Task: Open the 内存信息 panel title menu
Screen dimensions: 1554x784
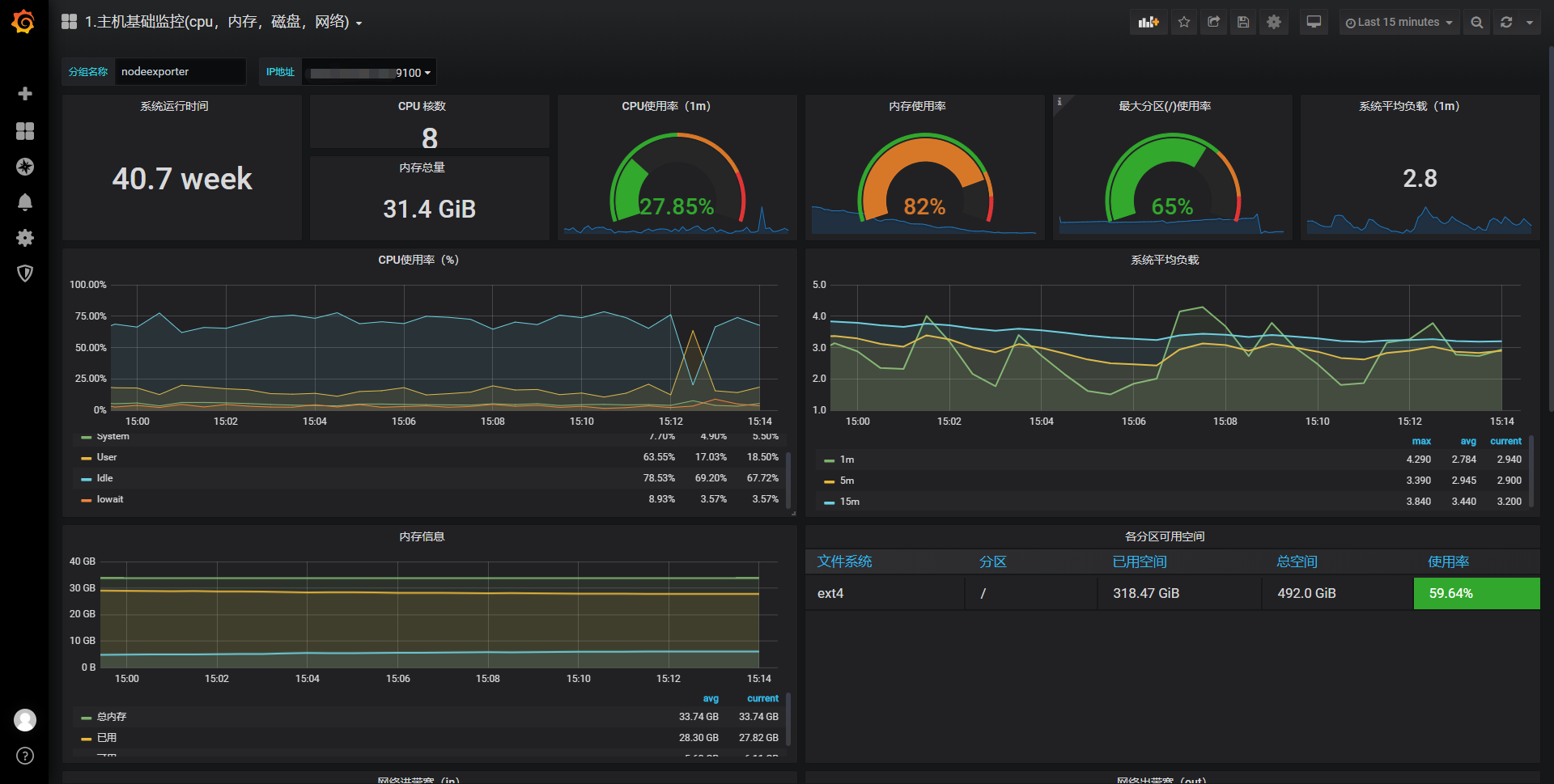Action: [422, 536]
